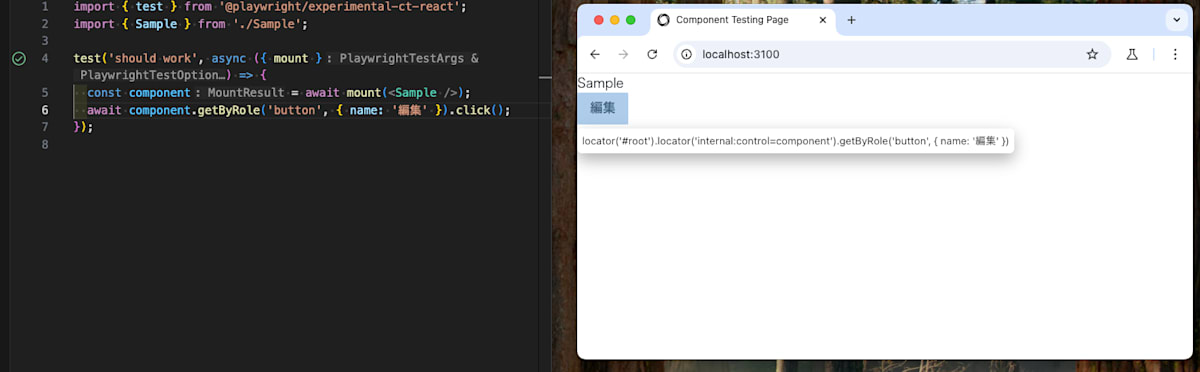Minimize Chrome window with yellow button

[615, 20]
